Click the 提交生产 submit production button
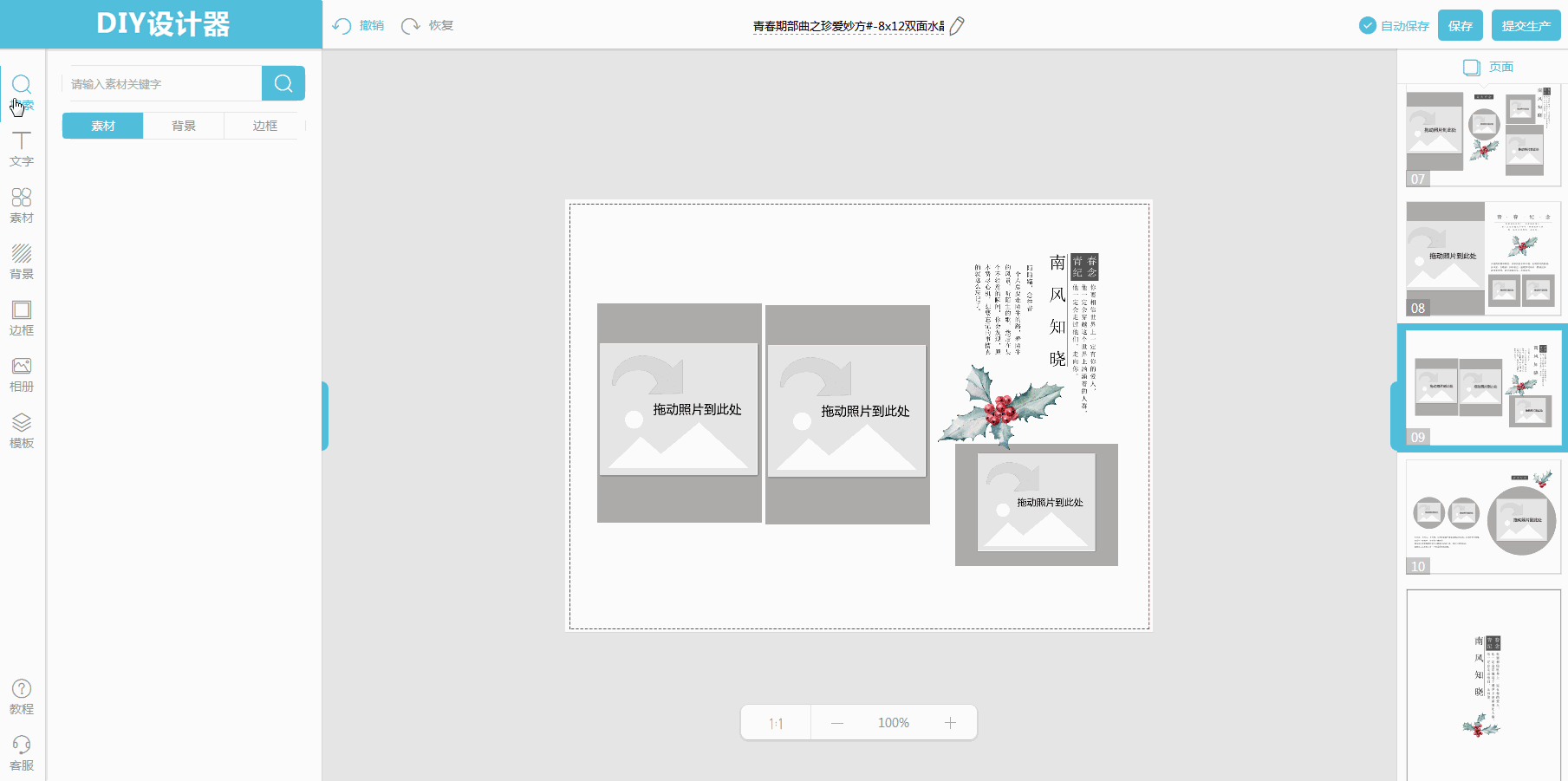This screenshot has width=1568, height=781. (1526, 26)
